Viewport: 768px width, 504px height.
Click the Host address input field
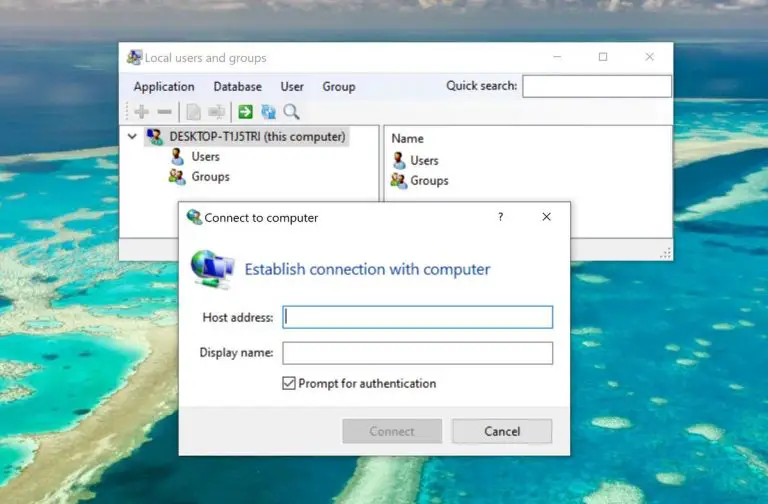point(418,317)
